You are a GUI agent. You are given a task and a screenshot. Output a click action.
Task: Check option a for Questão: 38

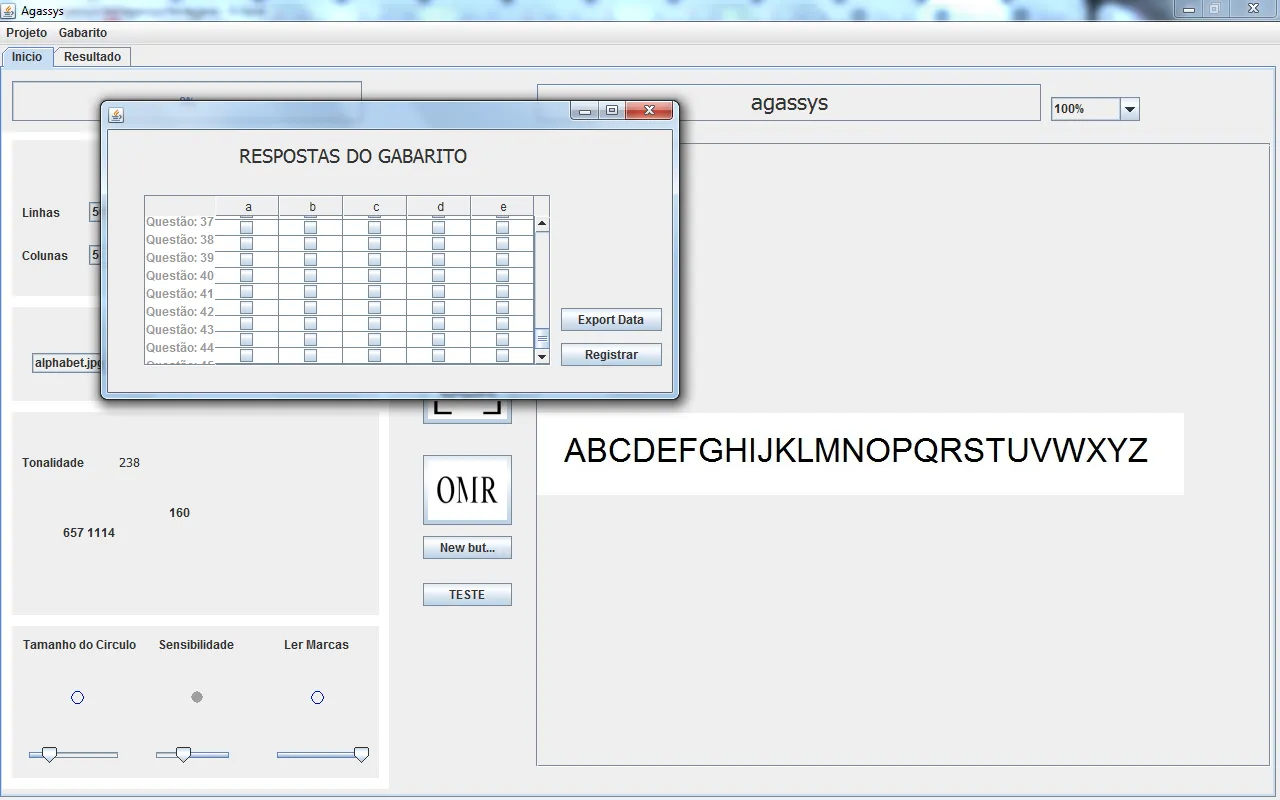[247, 244]
